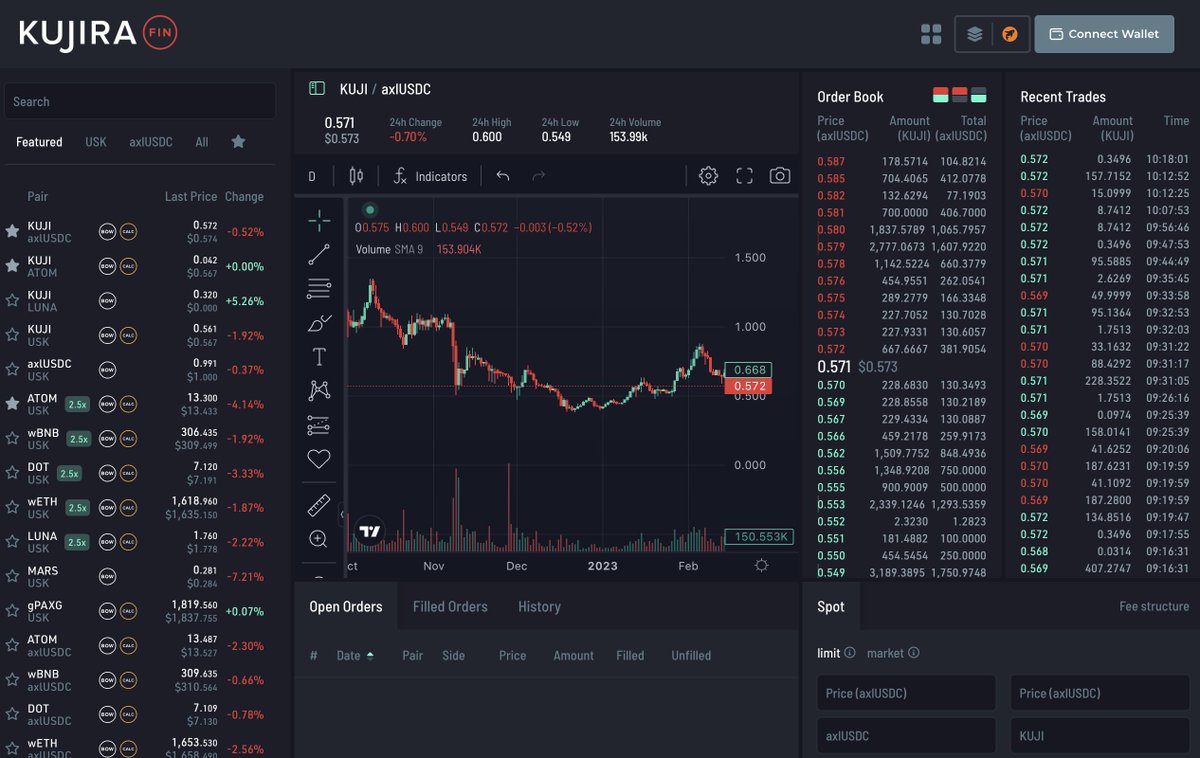
Task: Select the 0.587 ask row in order book
Action: pyautogui.click(x=902, y=161)
